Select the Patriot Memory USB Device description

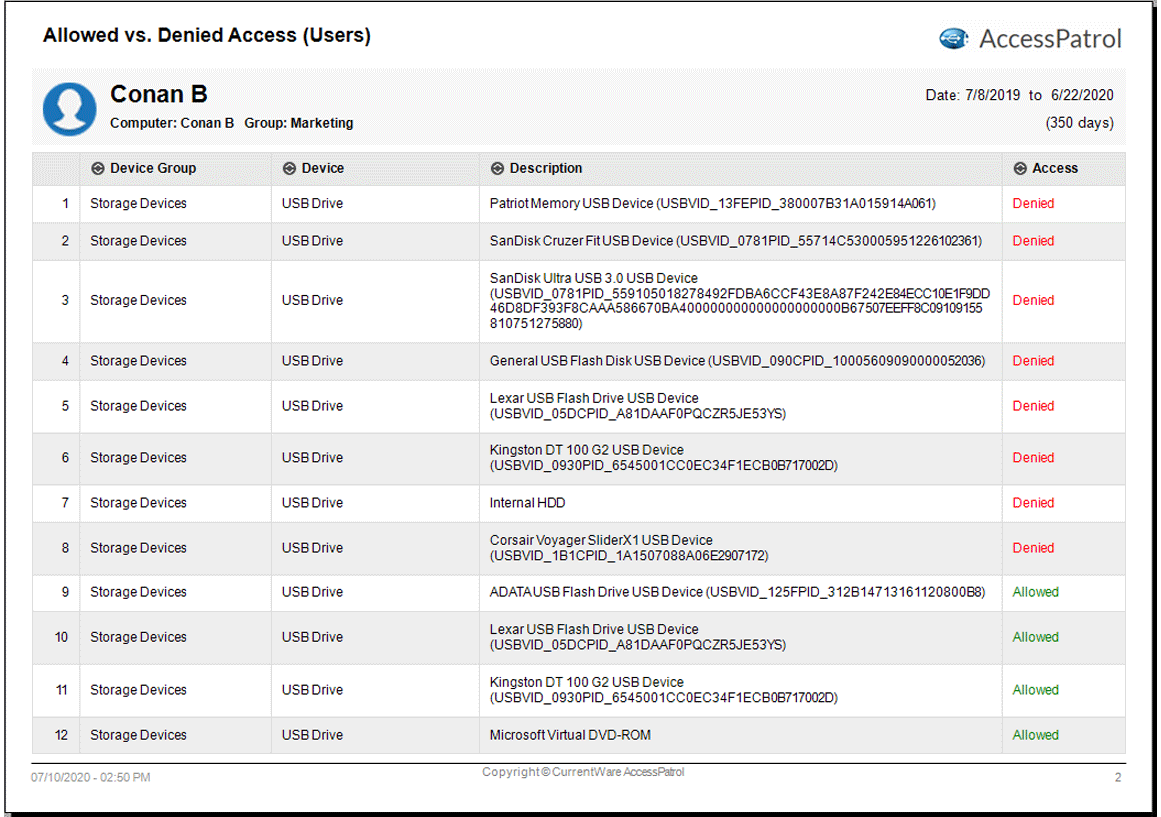coord(712,203)
